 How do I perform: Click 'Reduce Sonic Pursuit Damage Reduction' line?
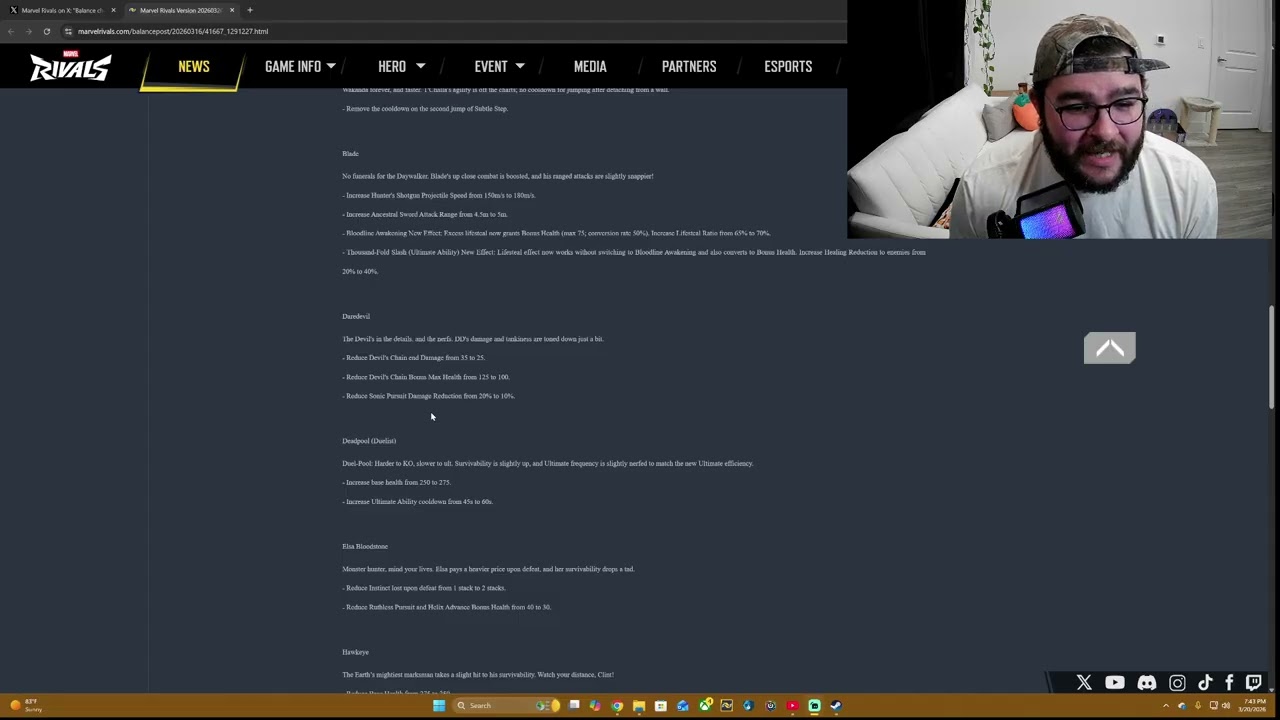tap(429, 396)
